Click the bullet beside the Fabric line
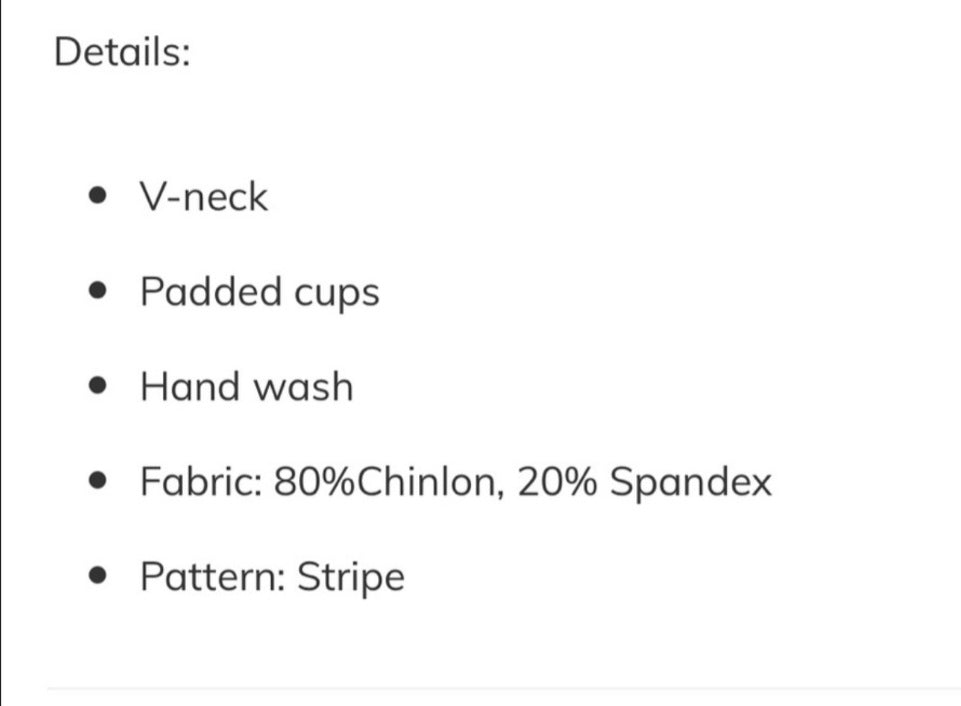 (97, 482)
